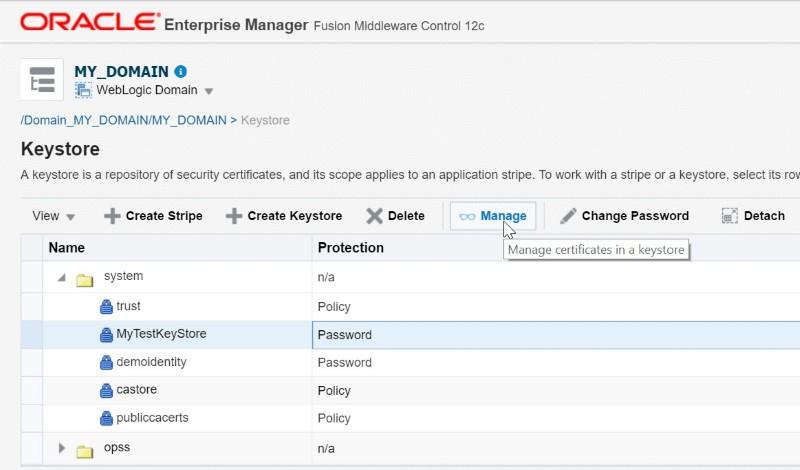Show info for MY_DOMAIN
Viewport: 800px width, 470px height.
(181, 71)
